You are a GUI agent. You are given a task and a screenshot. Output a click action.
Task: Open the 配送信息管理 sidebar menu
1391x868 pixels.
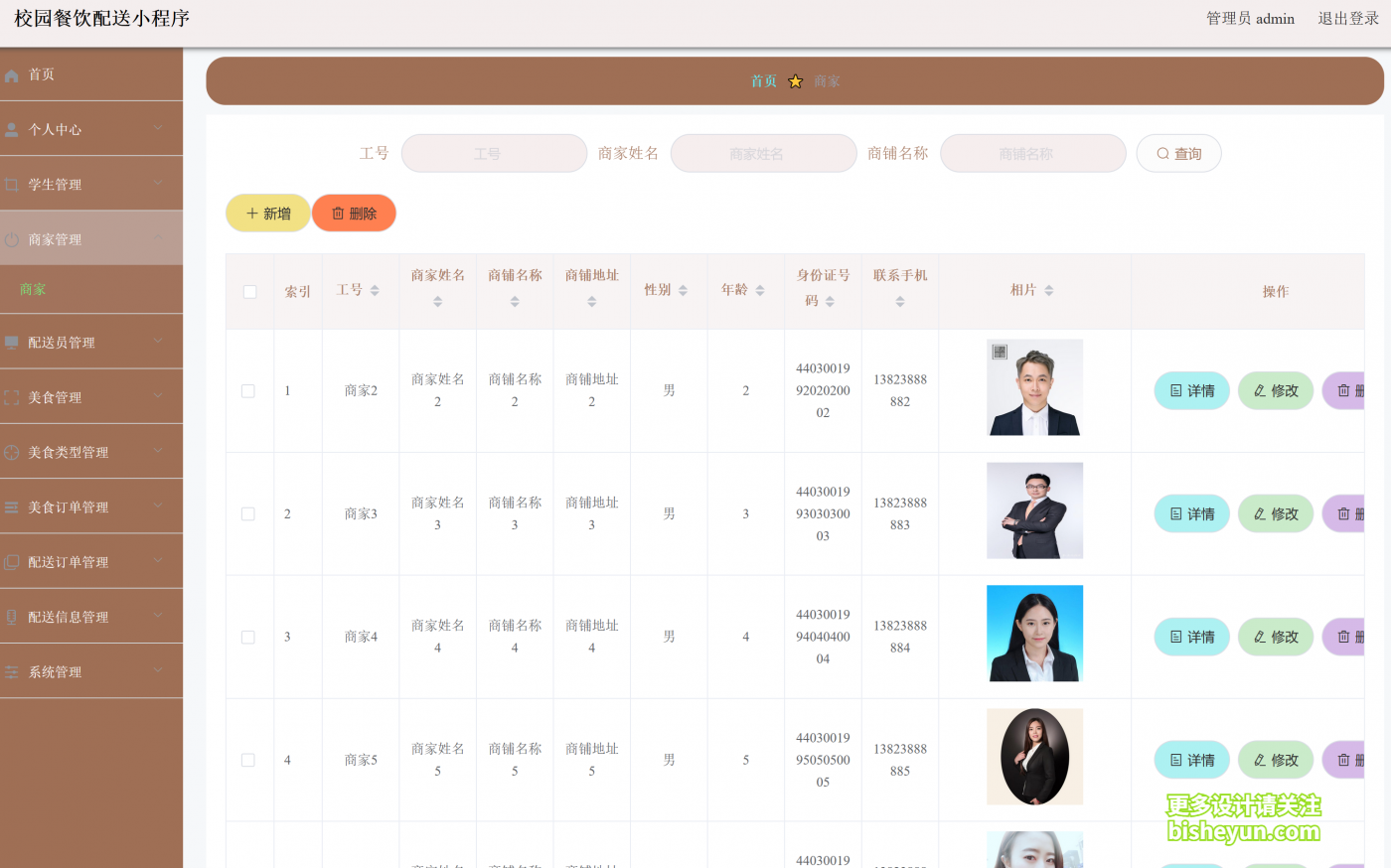[x=91, y=617]
